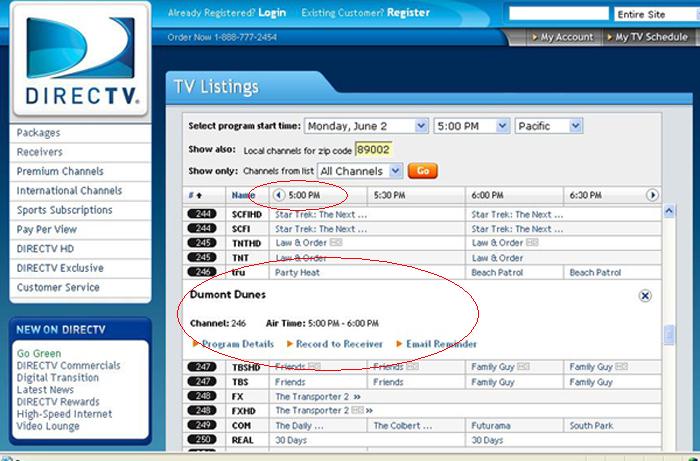Click the zip code field 89002
This screenshot has height=461, width=700.
pos(374,150)
